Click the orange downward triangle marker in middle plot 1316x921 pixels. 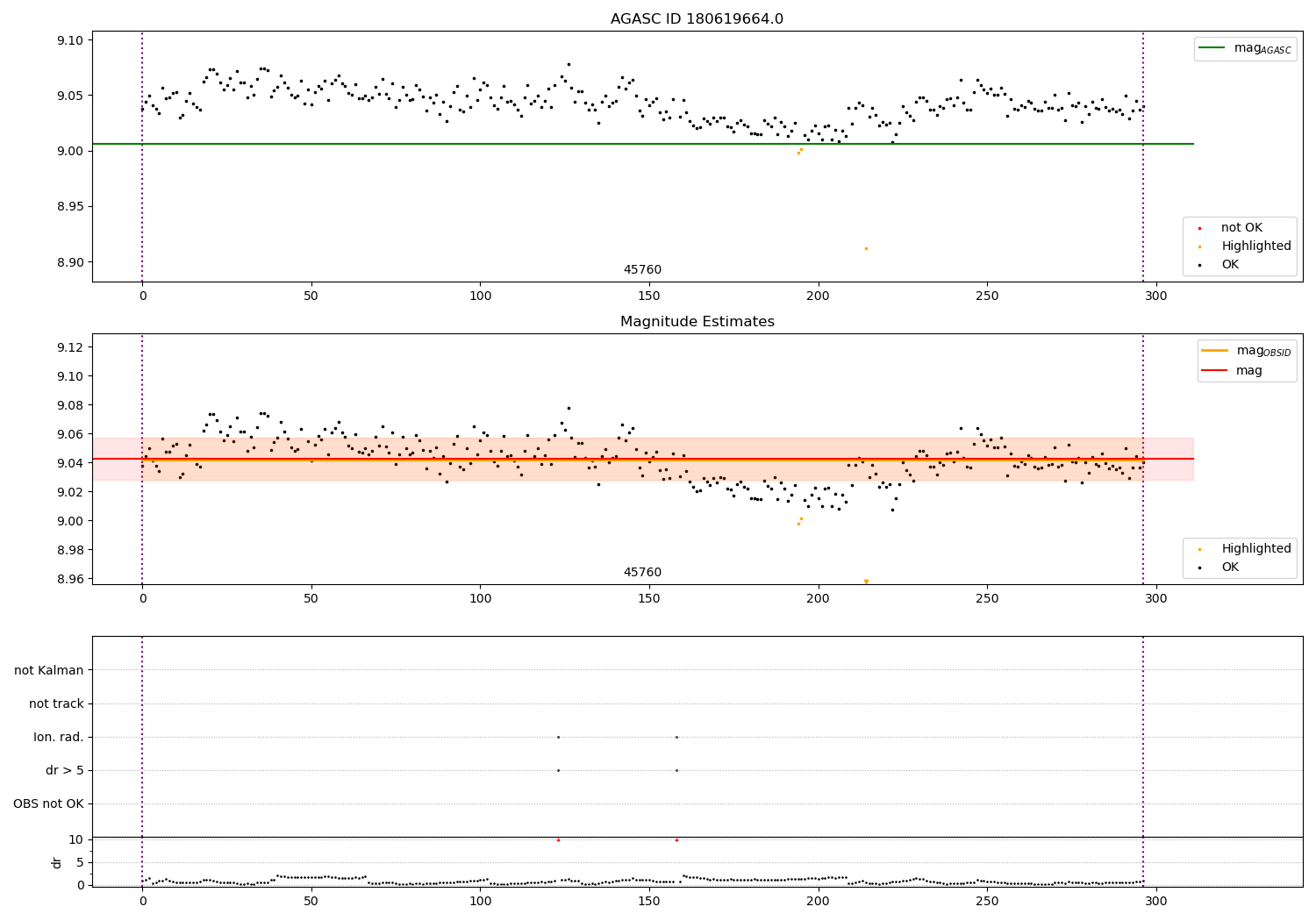[x=866, y=582]
